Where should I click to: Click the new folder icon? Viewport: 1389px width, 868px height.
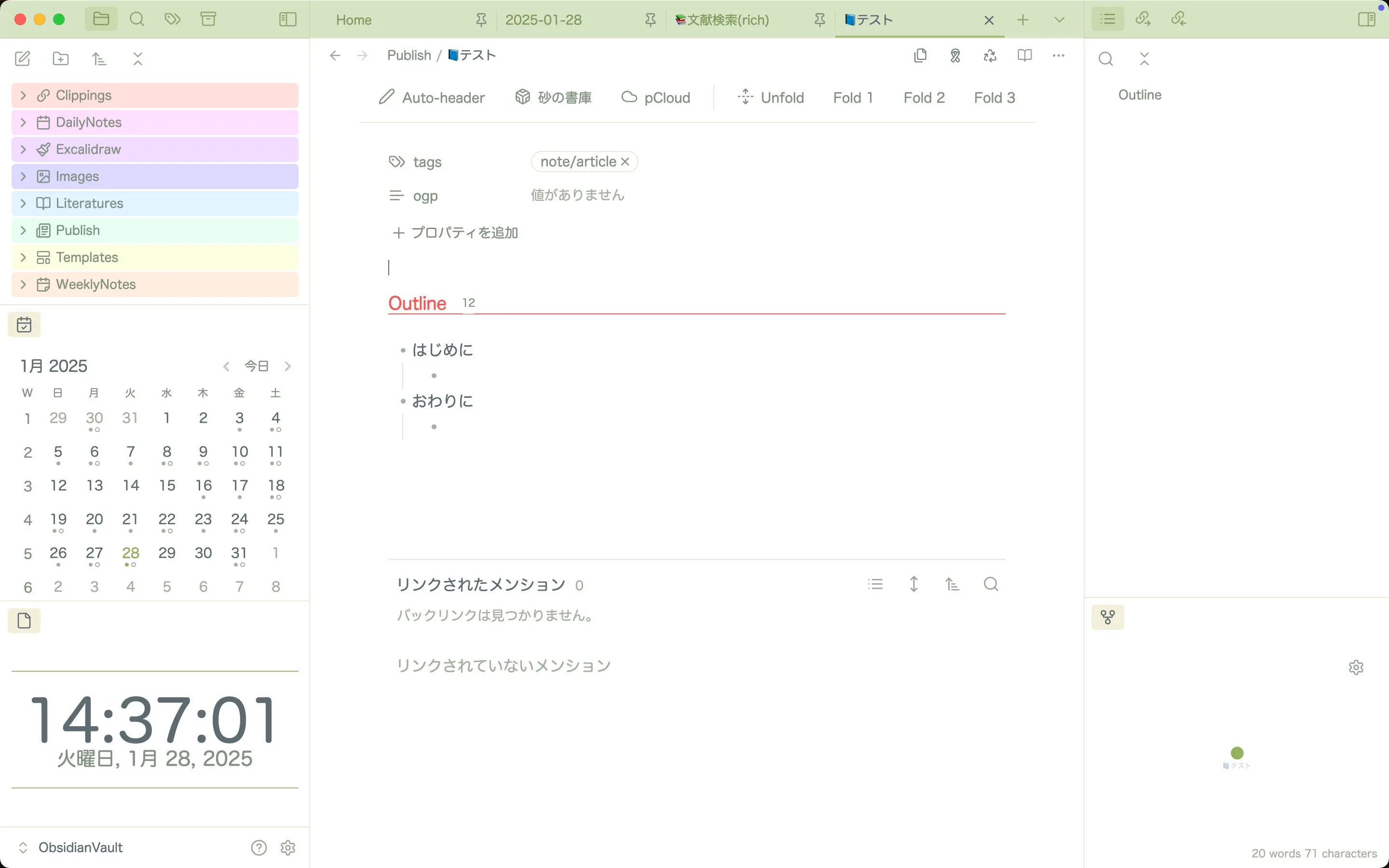(x=60, y=58)
